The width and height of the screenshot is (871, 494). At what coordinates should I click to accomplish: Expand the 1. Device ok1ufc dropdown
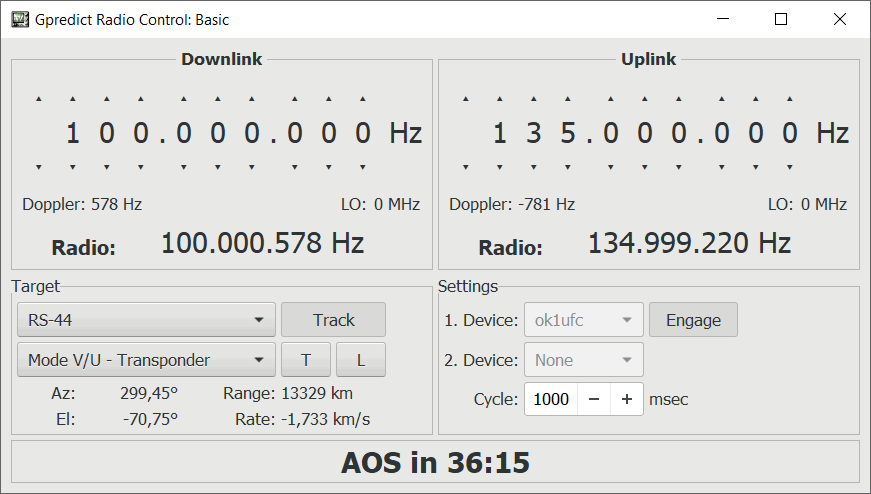tap(584, 320)
